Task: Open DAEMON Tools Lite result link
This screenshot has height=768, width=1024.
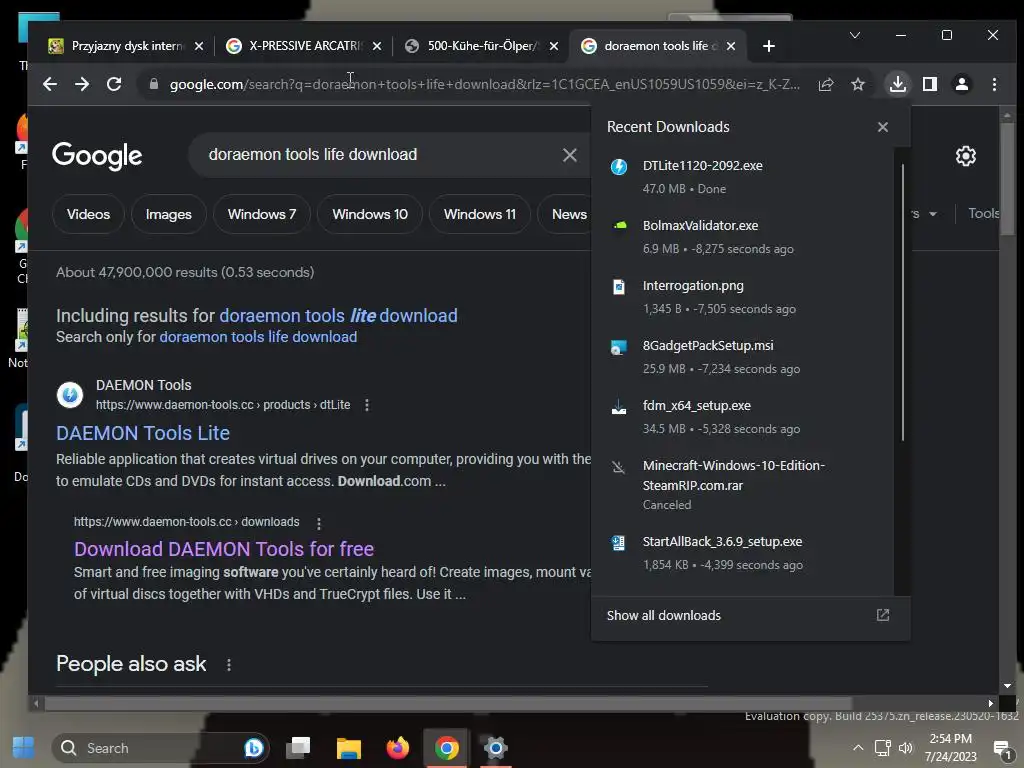Action: coord(143,433)
